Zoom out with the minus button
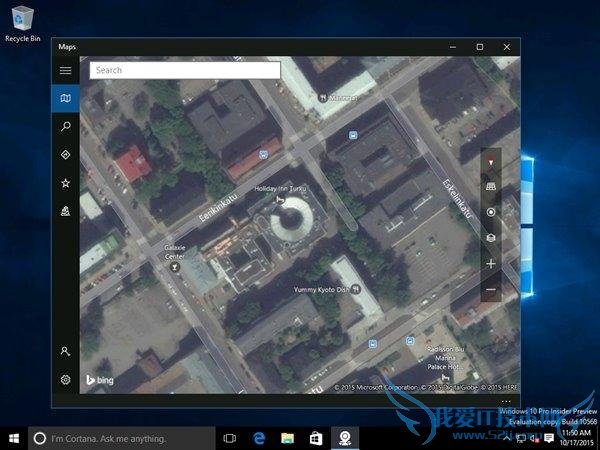 491,290
